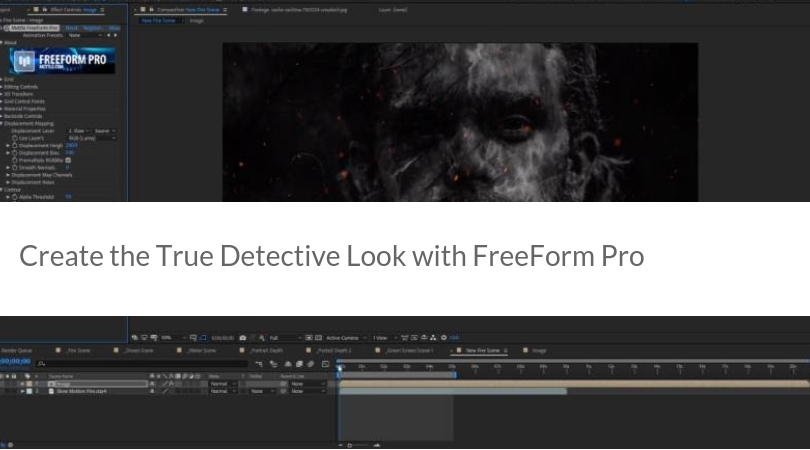Image resolution: width=810 pixels, height=450 pixels.
Task: Expand the Slow Motion Fire.mp4 layer
Action: click(22, 392)
